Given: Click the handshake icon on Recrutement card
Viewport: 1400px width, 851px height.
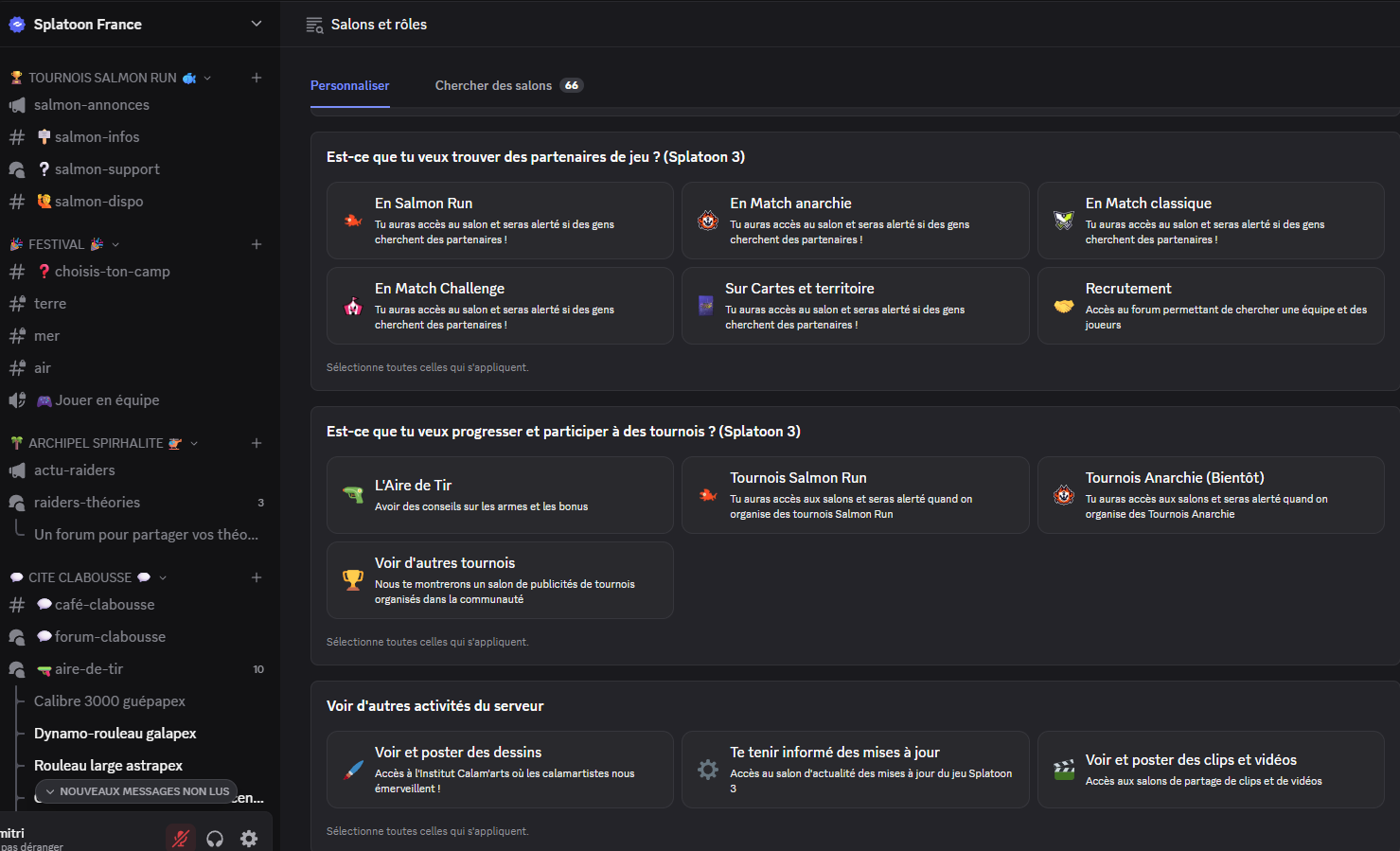Looking at the screenshot, I should 1064,306.
